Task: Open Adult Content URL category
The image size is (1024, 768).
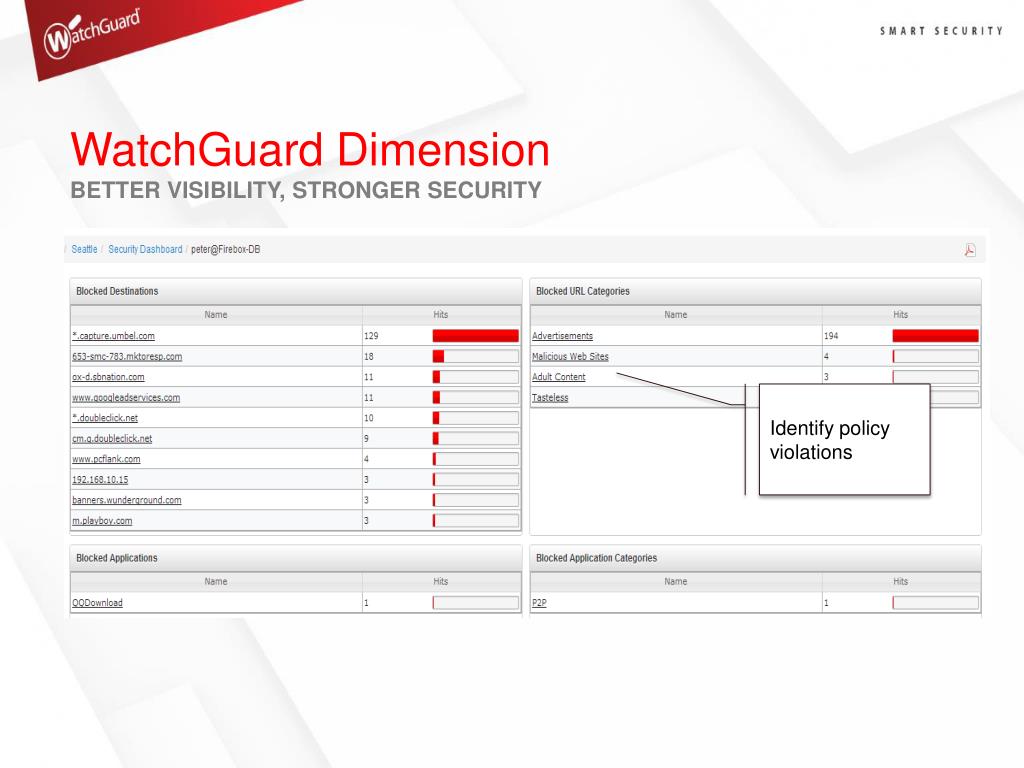Action: (x=559, y=377)
